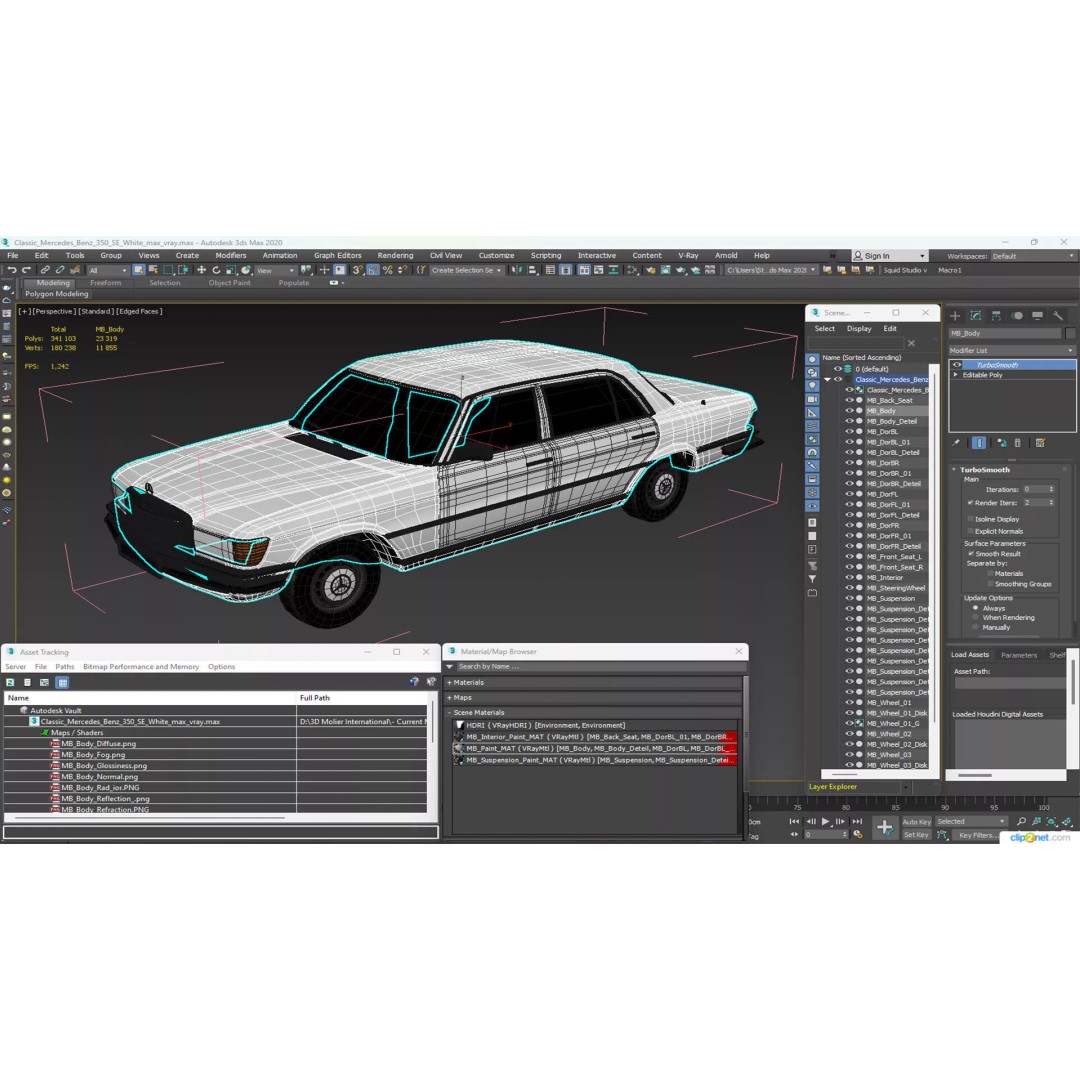Open the Rendering menu
Viewport: 1080px width, 1080px height.
(395, 256)
